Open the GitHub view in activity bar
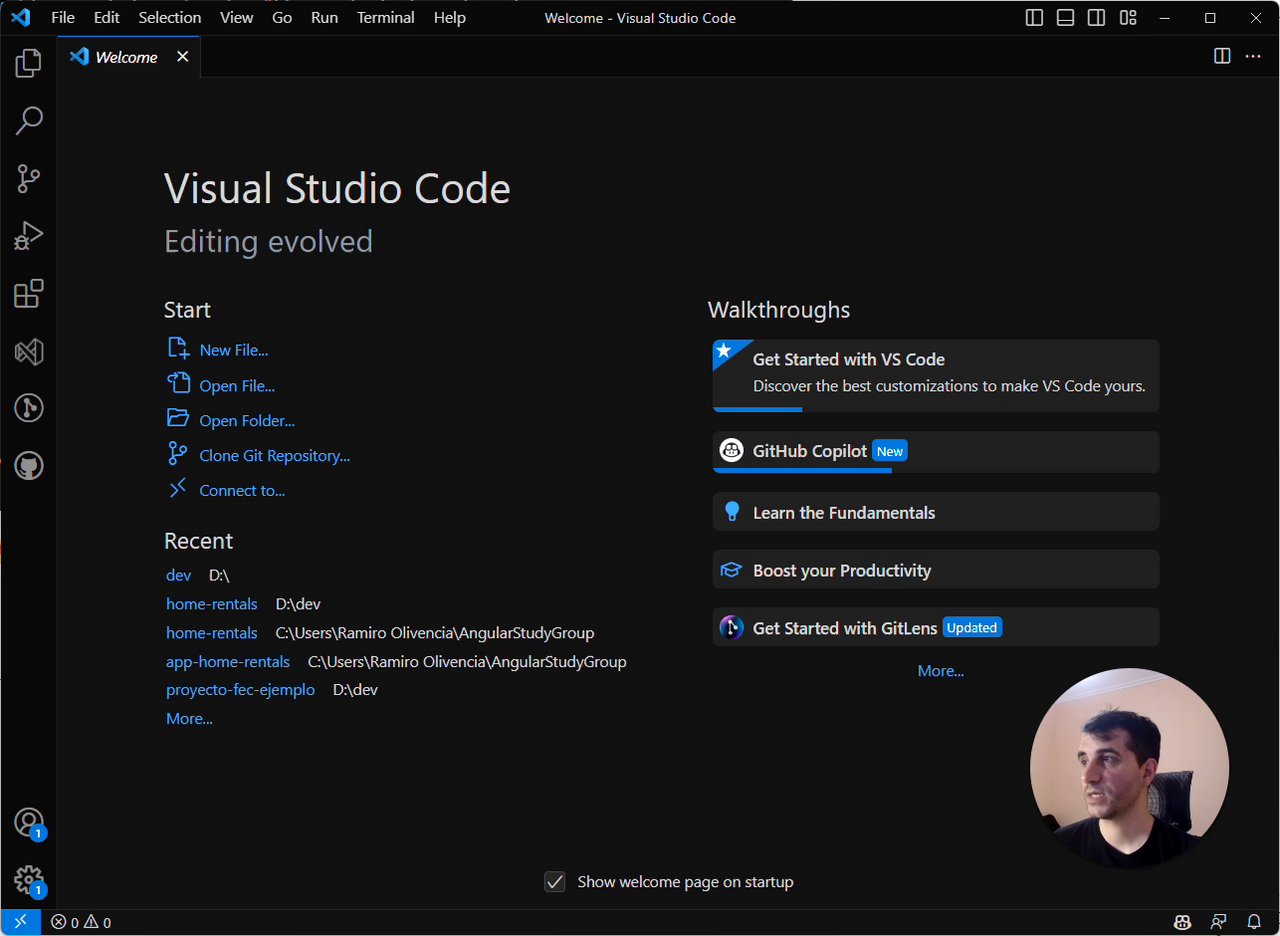The height and width of the screenshot is (936, 1280). click(29, 466)
